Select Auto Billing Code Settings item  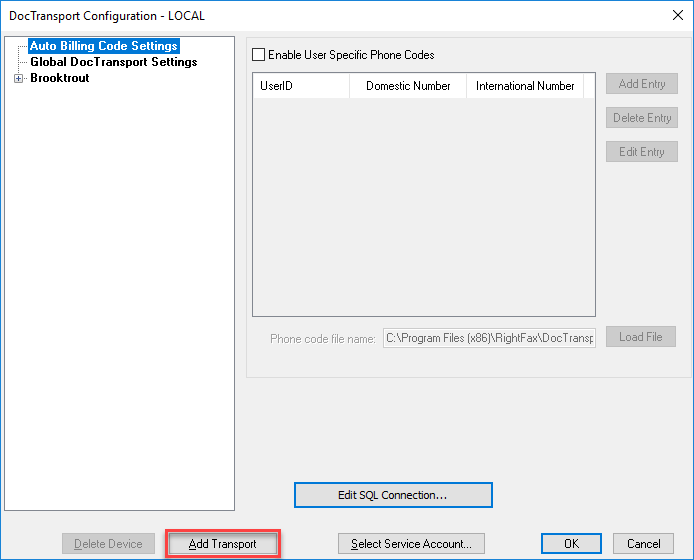coord(103,46)
